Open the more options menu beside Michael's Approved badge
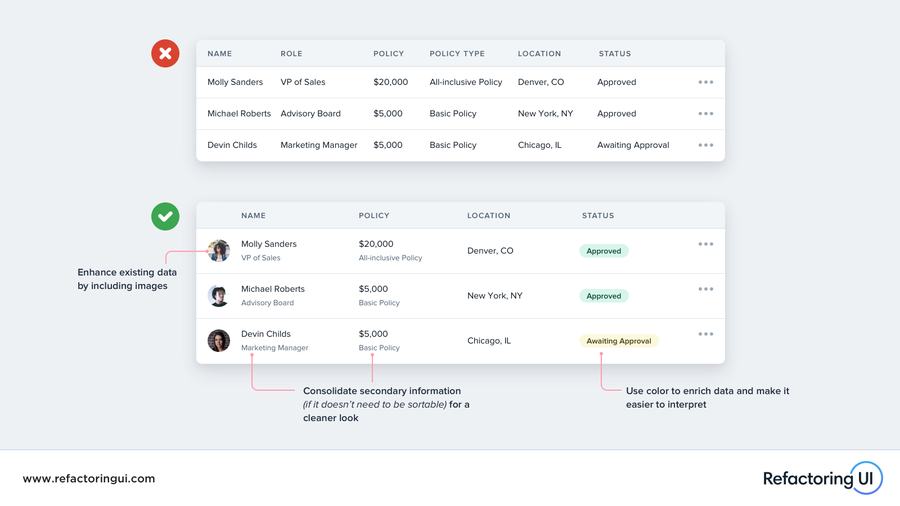This screenshot has width=900, height=506. [x=705, y=289]
